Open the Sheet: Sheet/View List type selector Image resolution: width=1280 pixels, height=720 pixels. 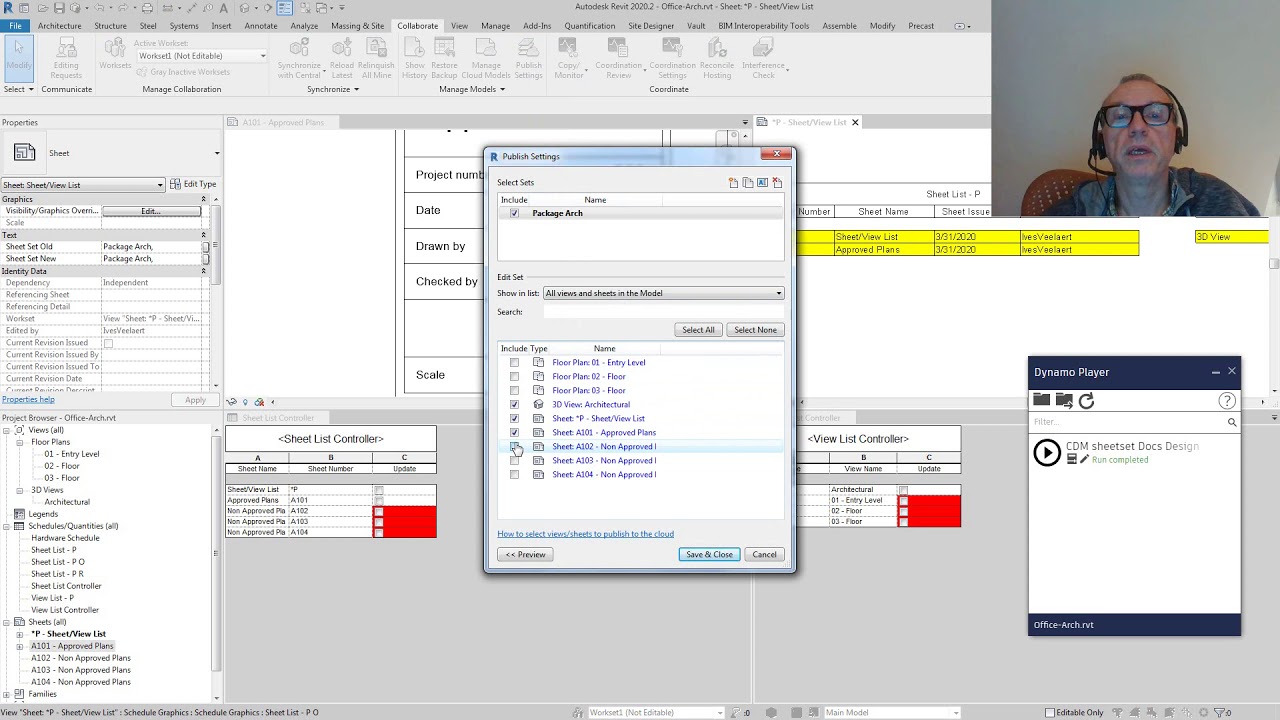click(83, 185)
